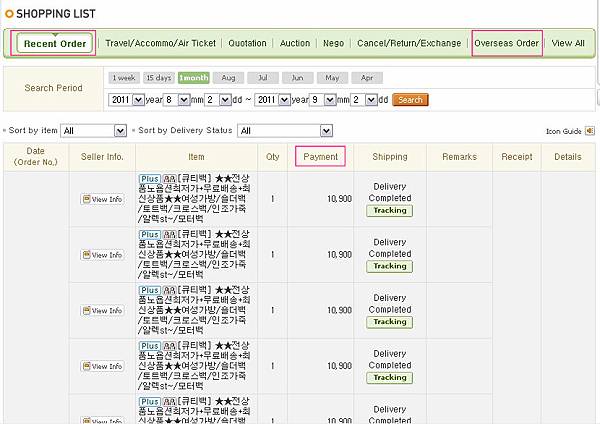This screenshot has height=424, width=600.
Task: Switch to the Overseas Order tab
Action: [506, 43]
